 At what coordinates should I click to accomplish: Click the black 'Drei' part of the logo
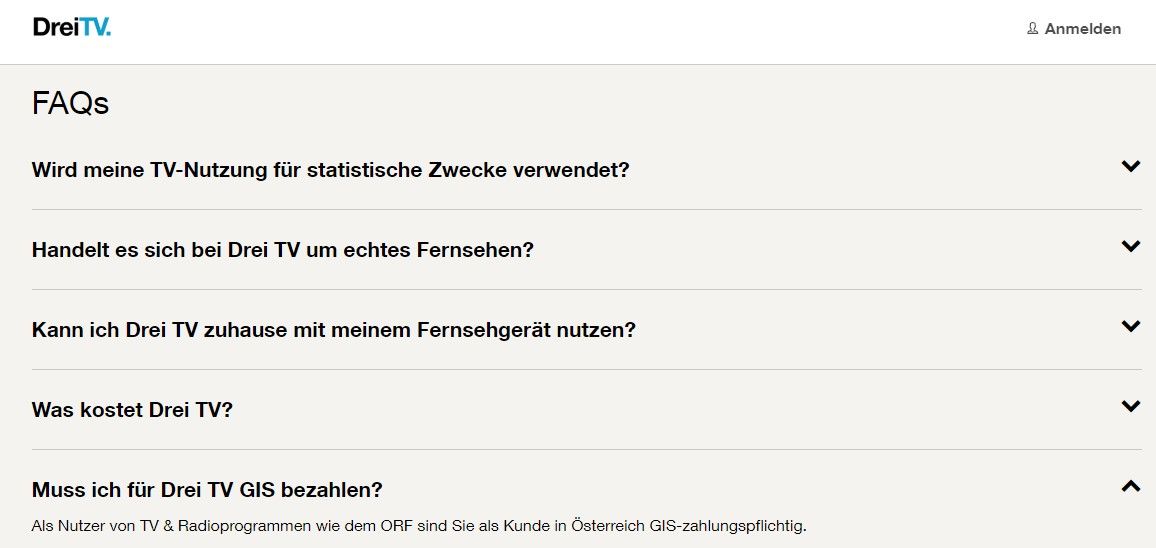(50, 28)
